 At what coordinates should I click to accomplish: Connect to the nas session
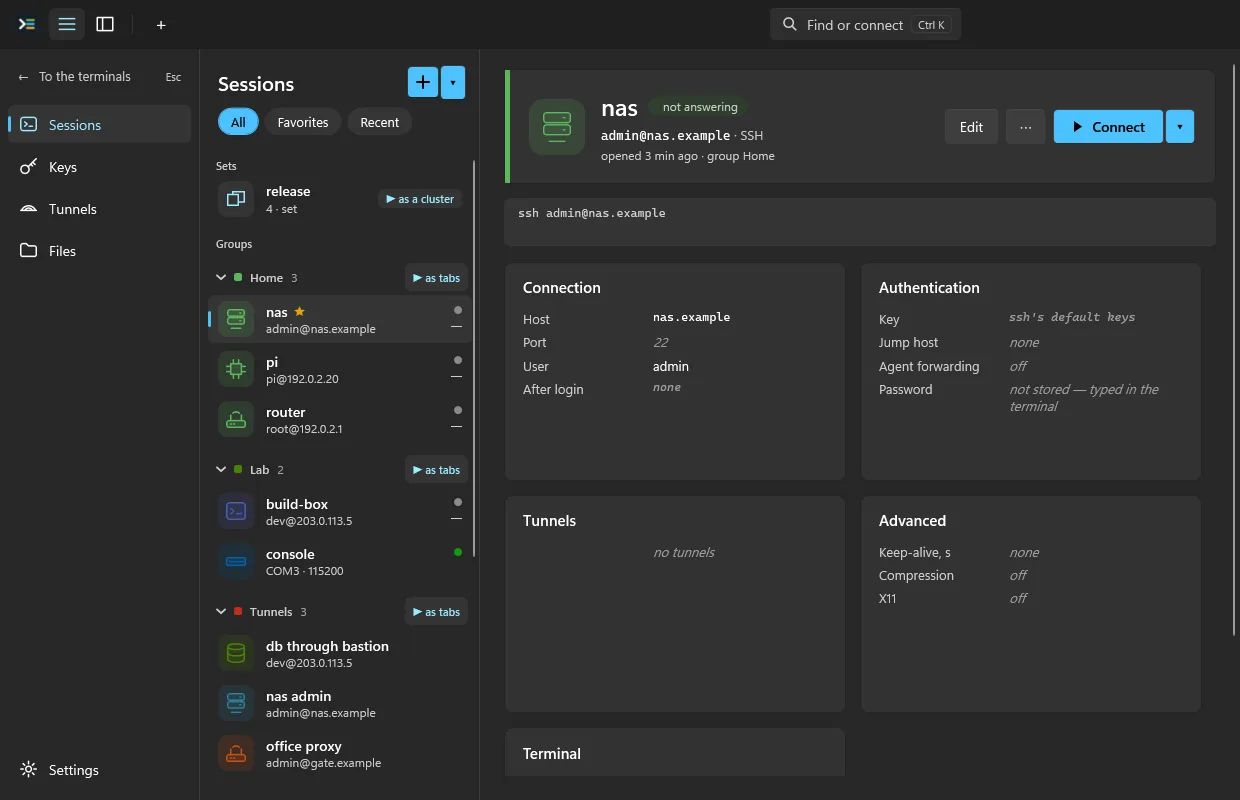coord(1108,127)
